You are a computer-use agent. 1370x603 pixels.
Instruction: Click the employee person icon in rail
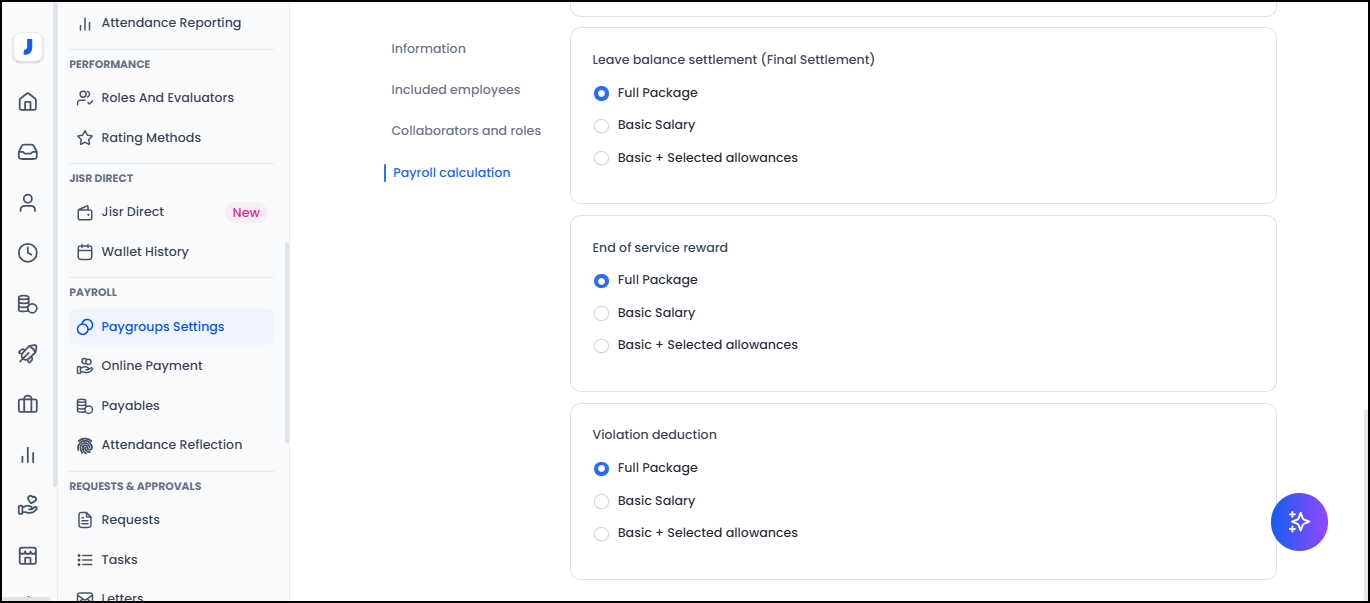(x=28, y=203)
